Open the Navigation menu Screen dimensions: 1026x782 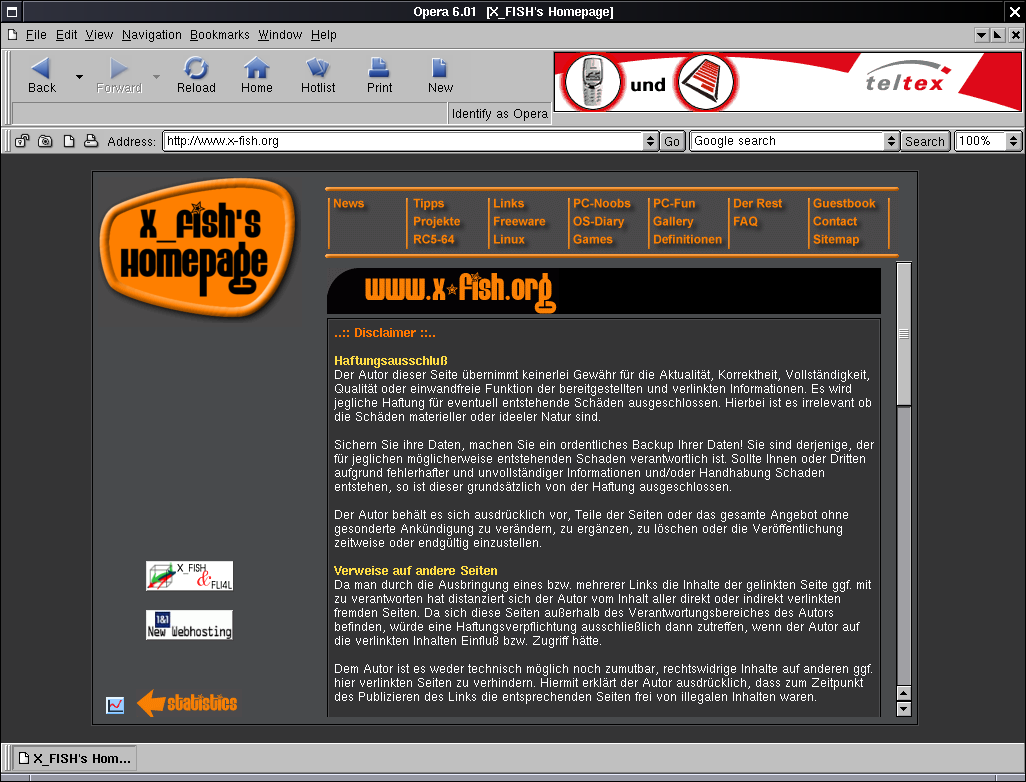tap(151, 34)
